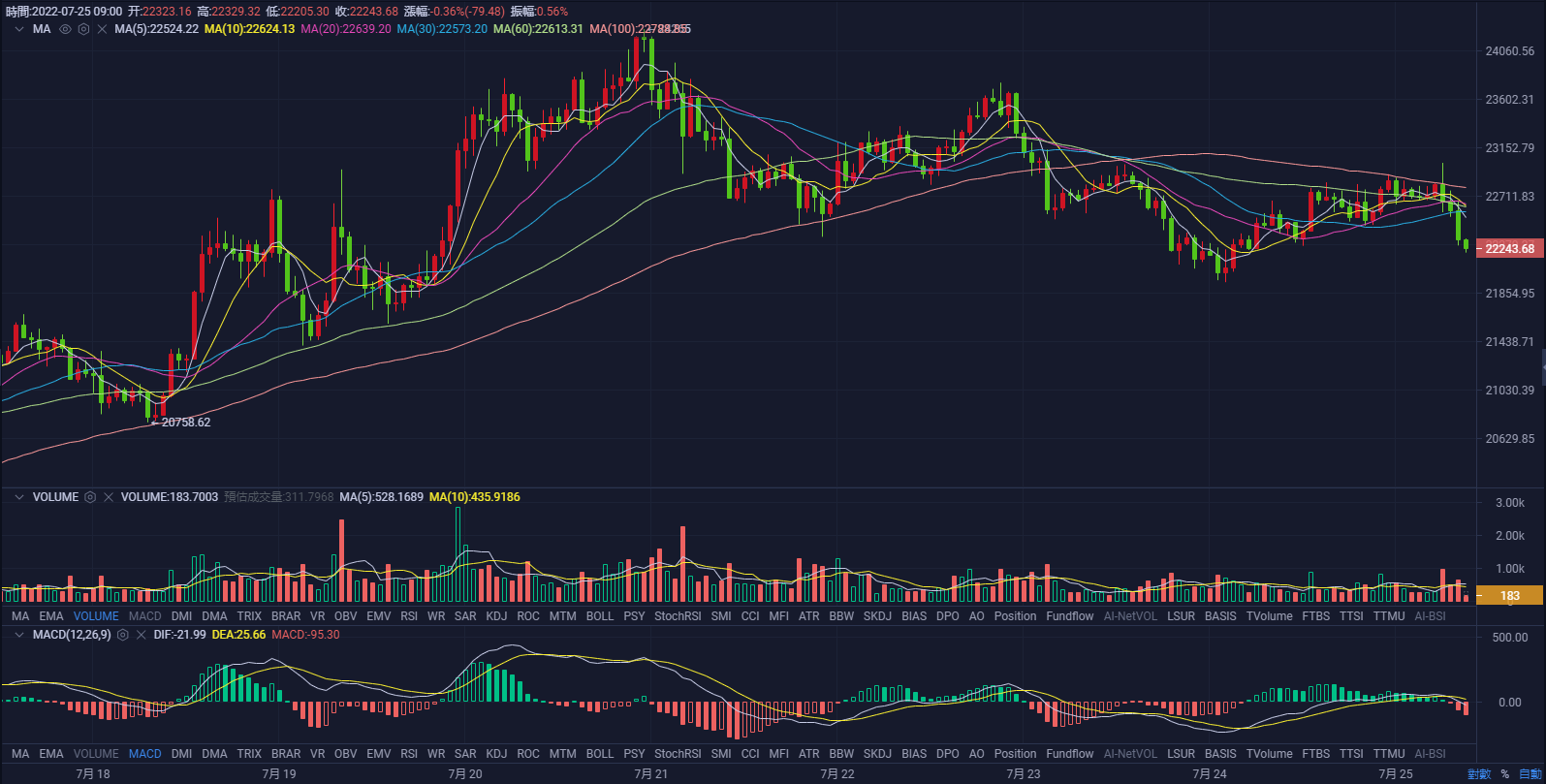Click the blue MA(30):22573.20 legend
The height and width of the screenshot is (784, 1546).
coord(442,29)
